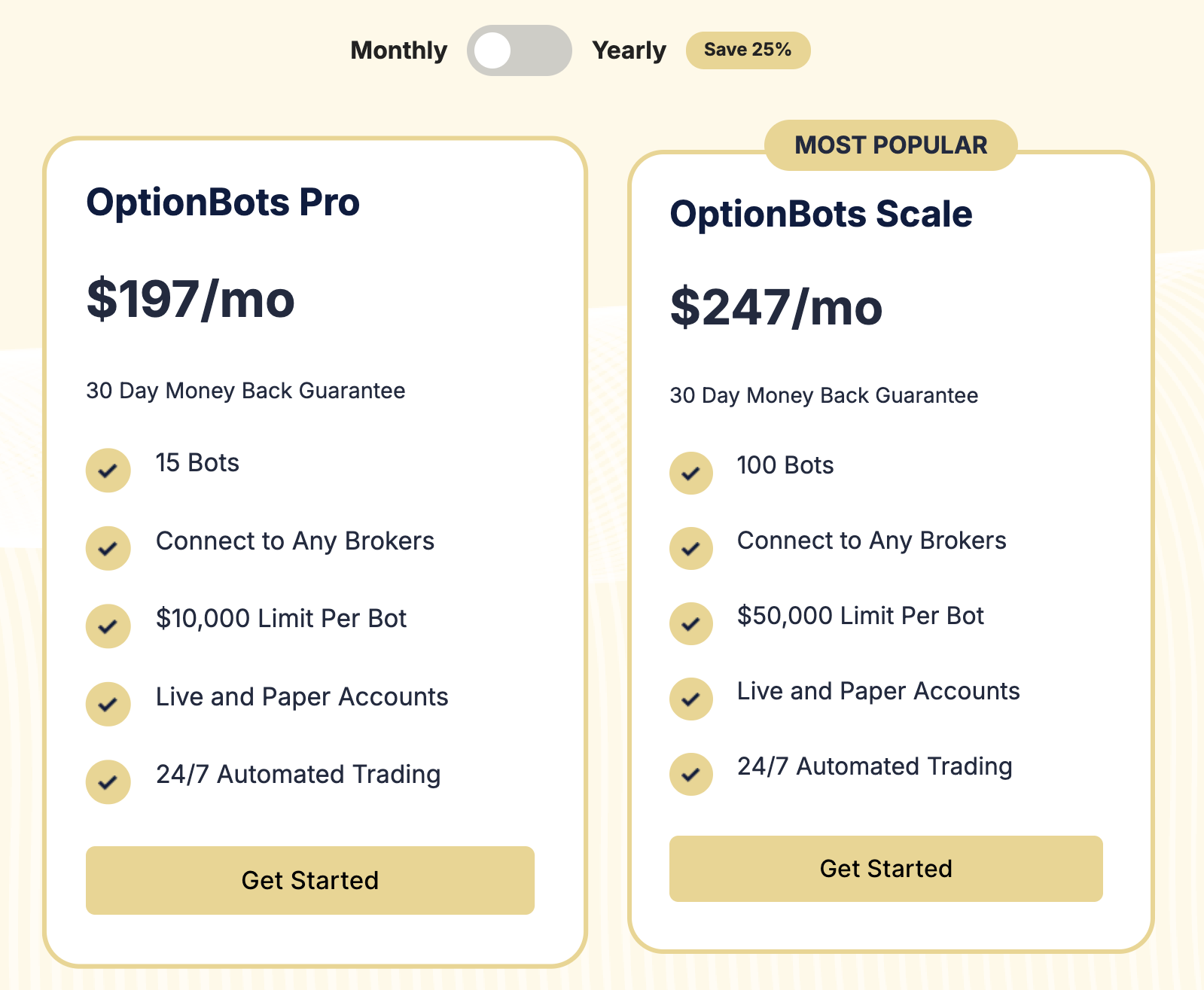
Task: Click the MOST POPULAR badge
Action: 891,145
